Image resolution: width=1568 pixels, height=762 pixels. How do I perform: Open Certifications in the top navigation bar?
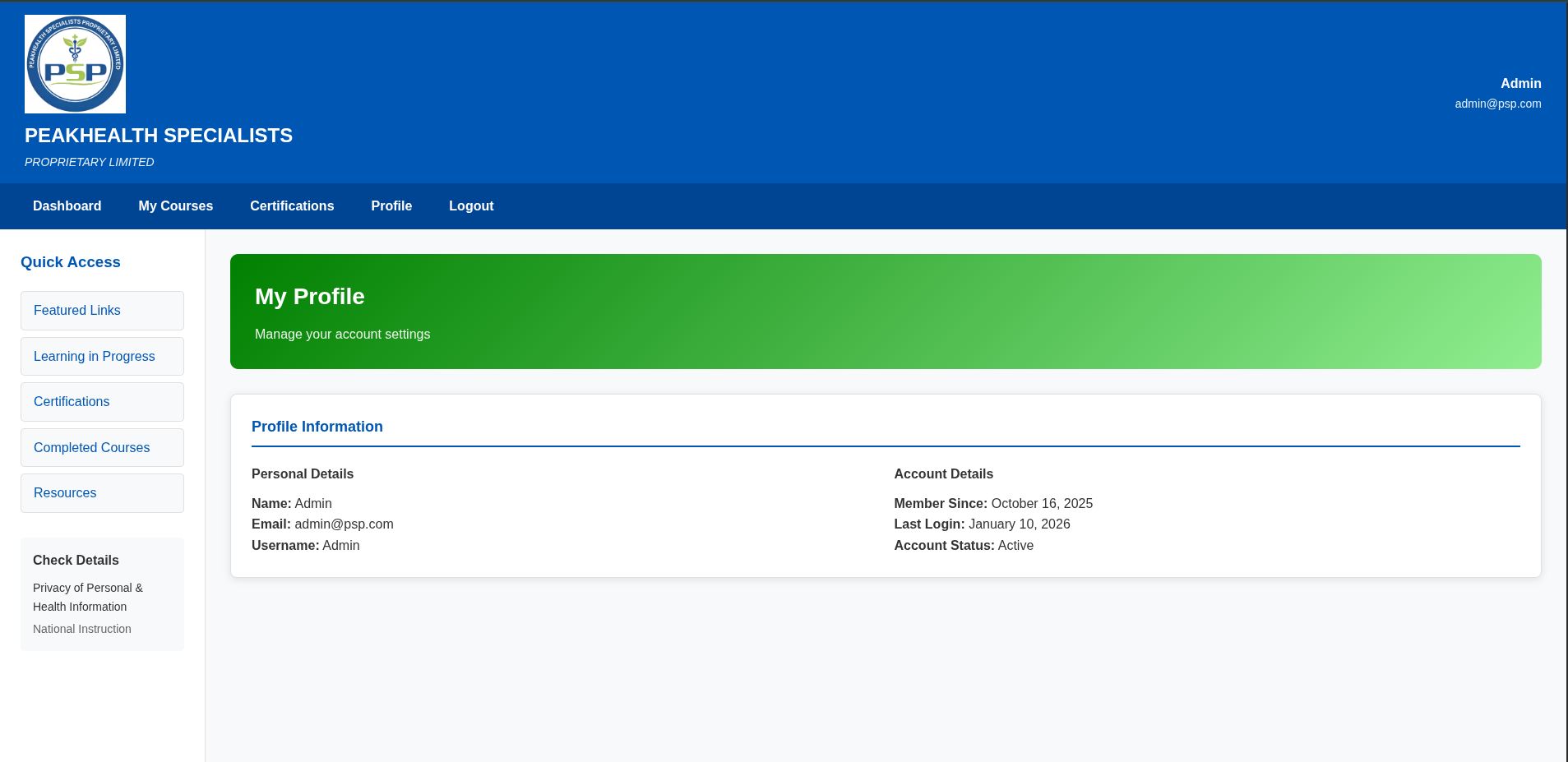292,206
